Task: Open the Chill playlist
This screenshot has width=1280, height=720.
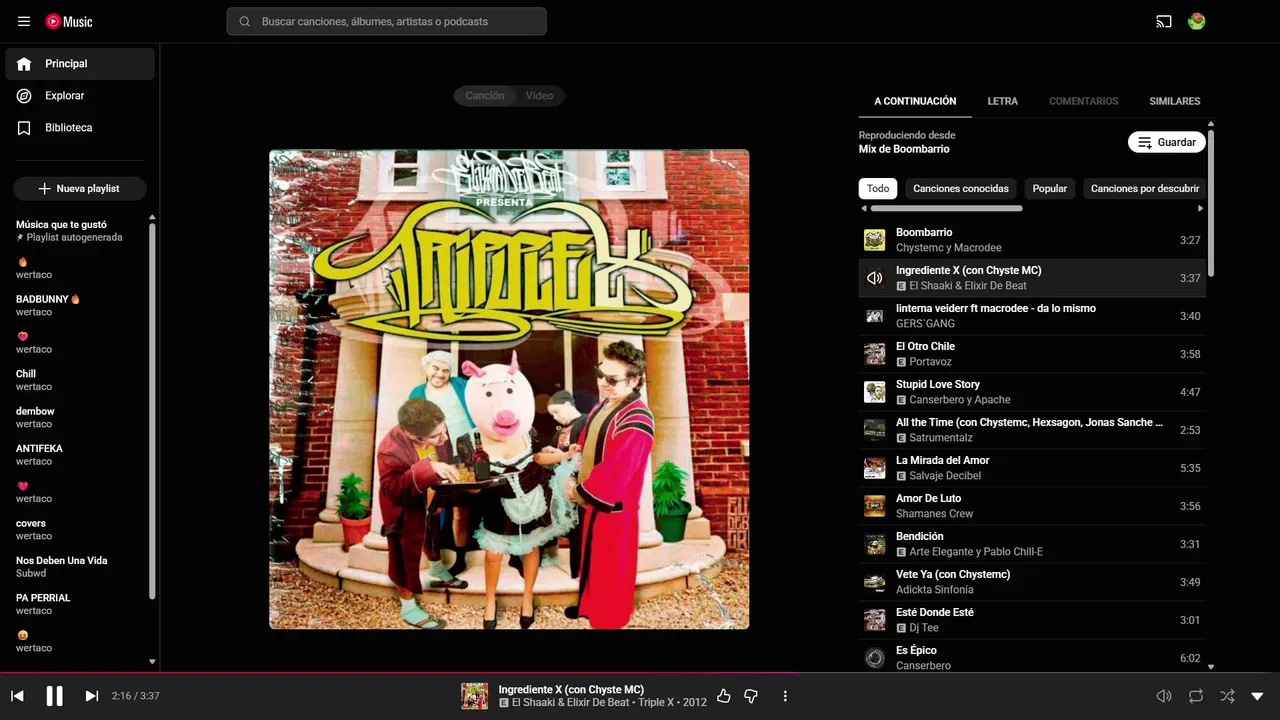Action: tap(80, 380)
